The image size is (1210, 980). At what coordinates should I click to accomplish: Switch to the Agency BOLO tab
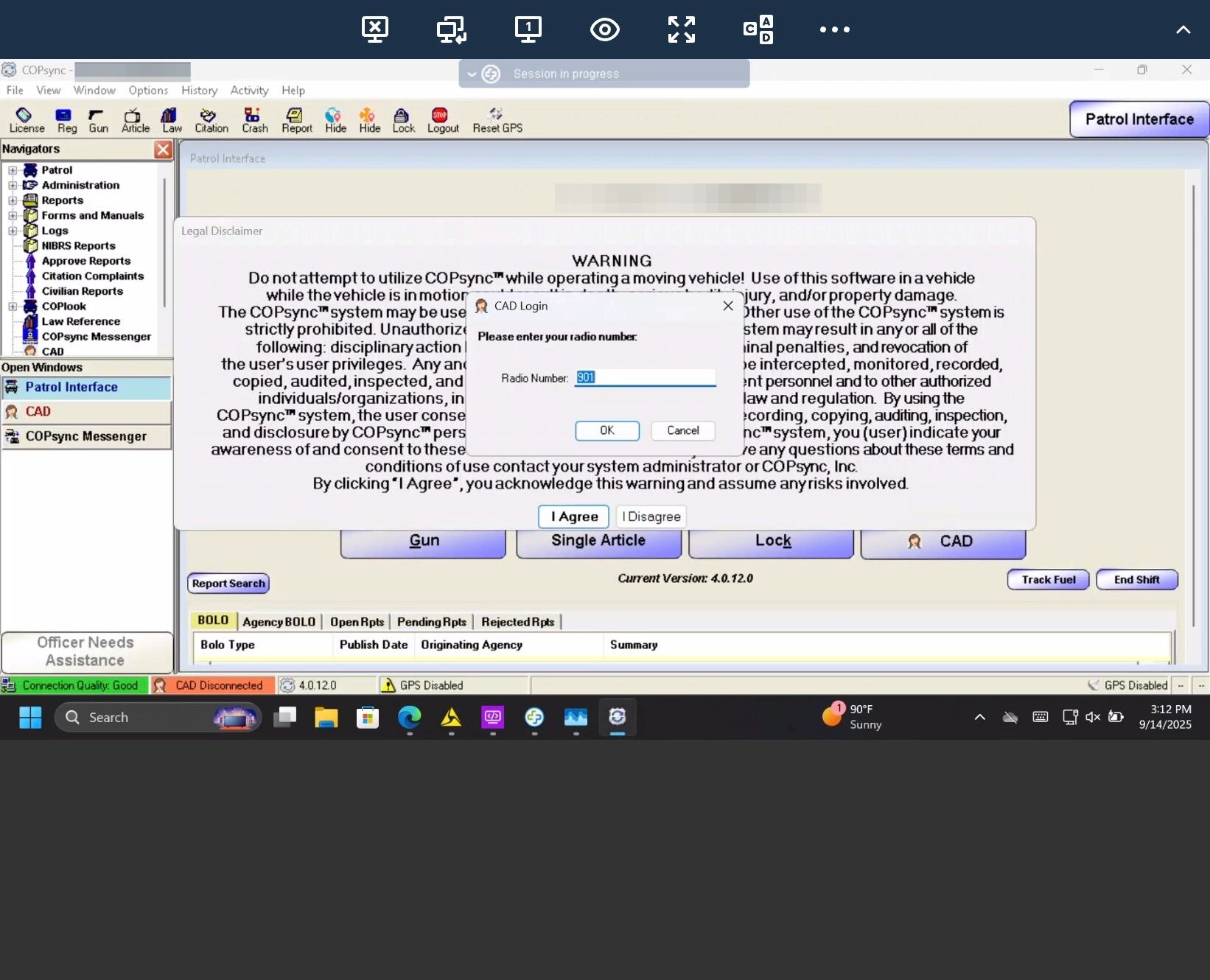coord(279,622)
